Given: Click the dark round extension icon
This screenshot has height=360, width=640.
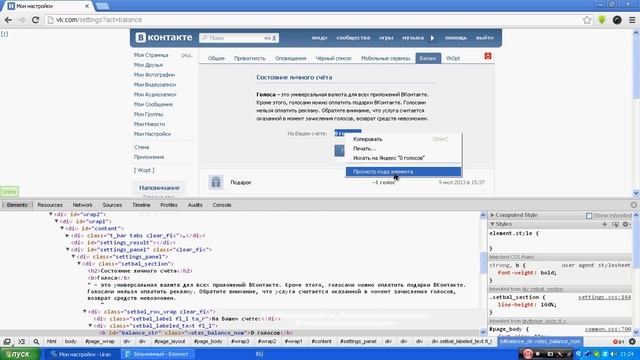Looking at the screenshot, I should (617, 20).
